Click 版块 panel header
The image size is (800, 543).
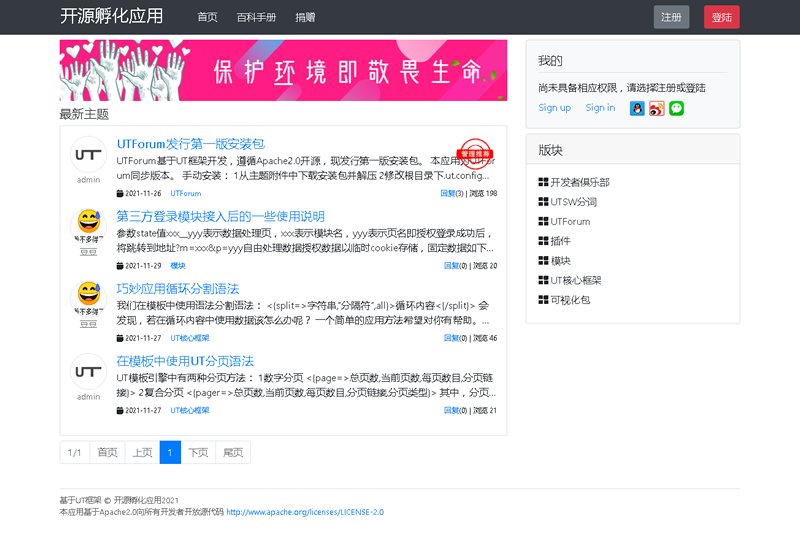coord(633,150)
